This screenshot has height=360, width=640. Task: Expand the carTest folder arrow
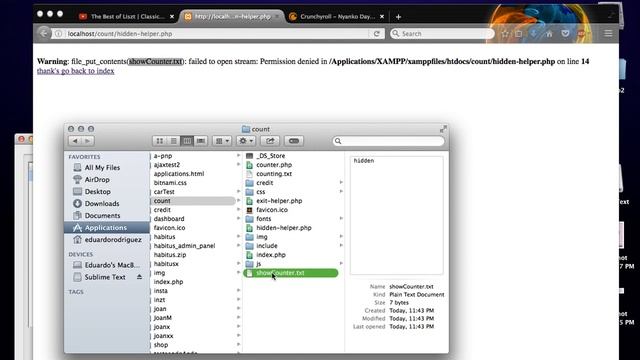coord(238,191)
